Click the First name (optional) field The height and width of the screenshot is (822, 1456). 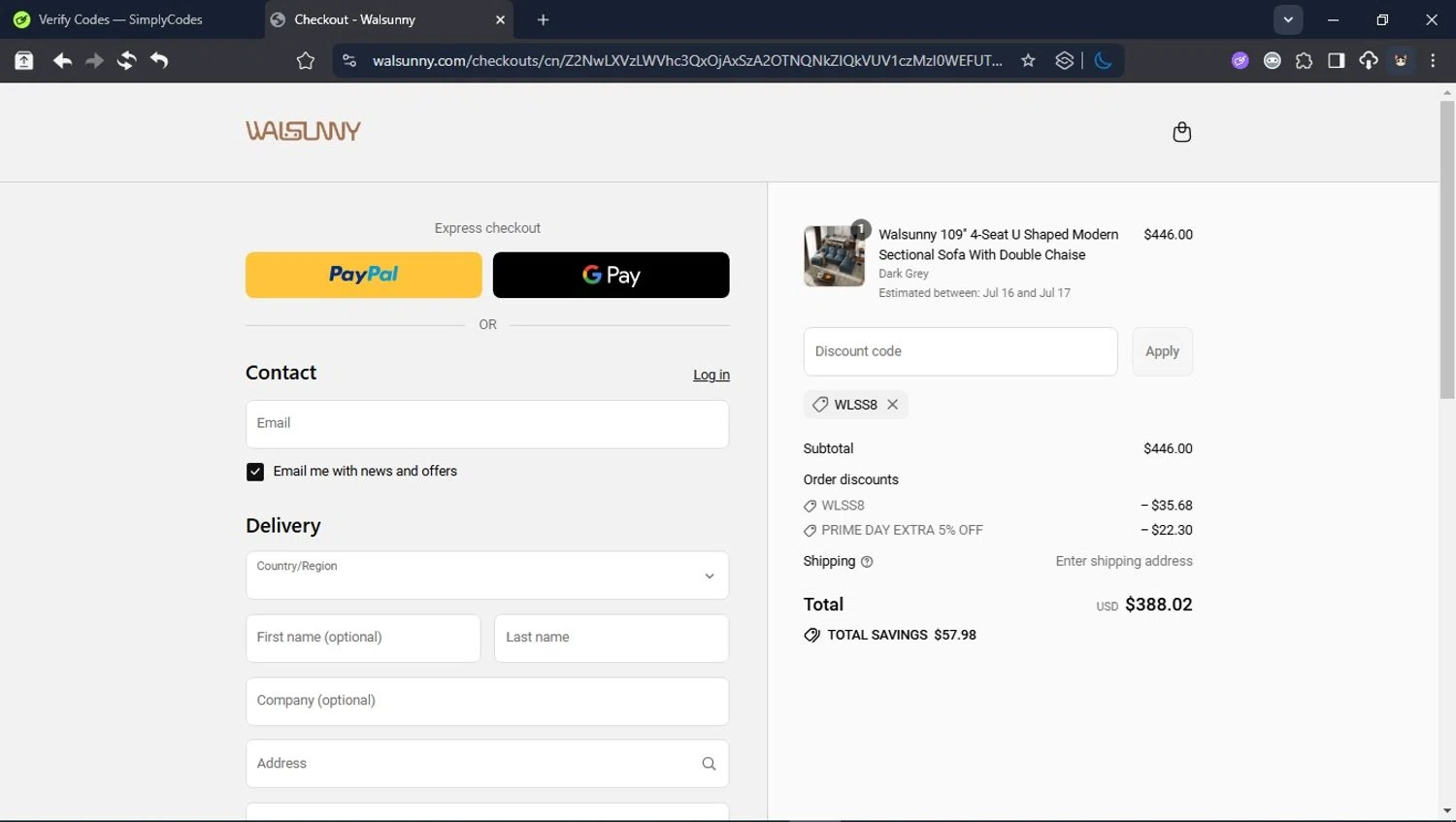[x=363, y=639]
